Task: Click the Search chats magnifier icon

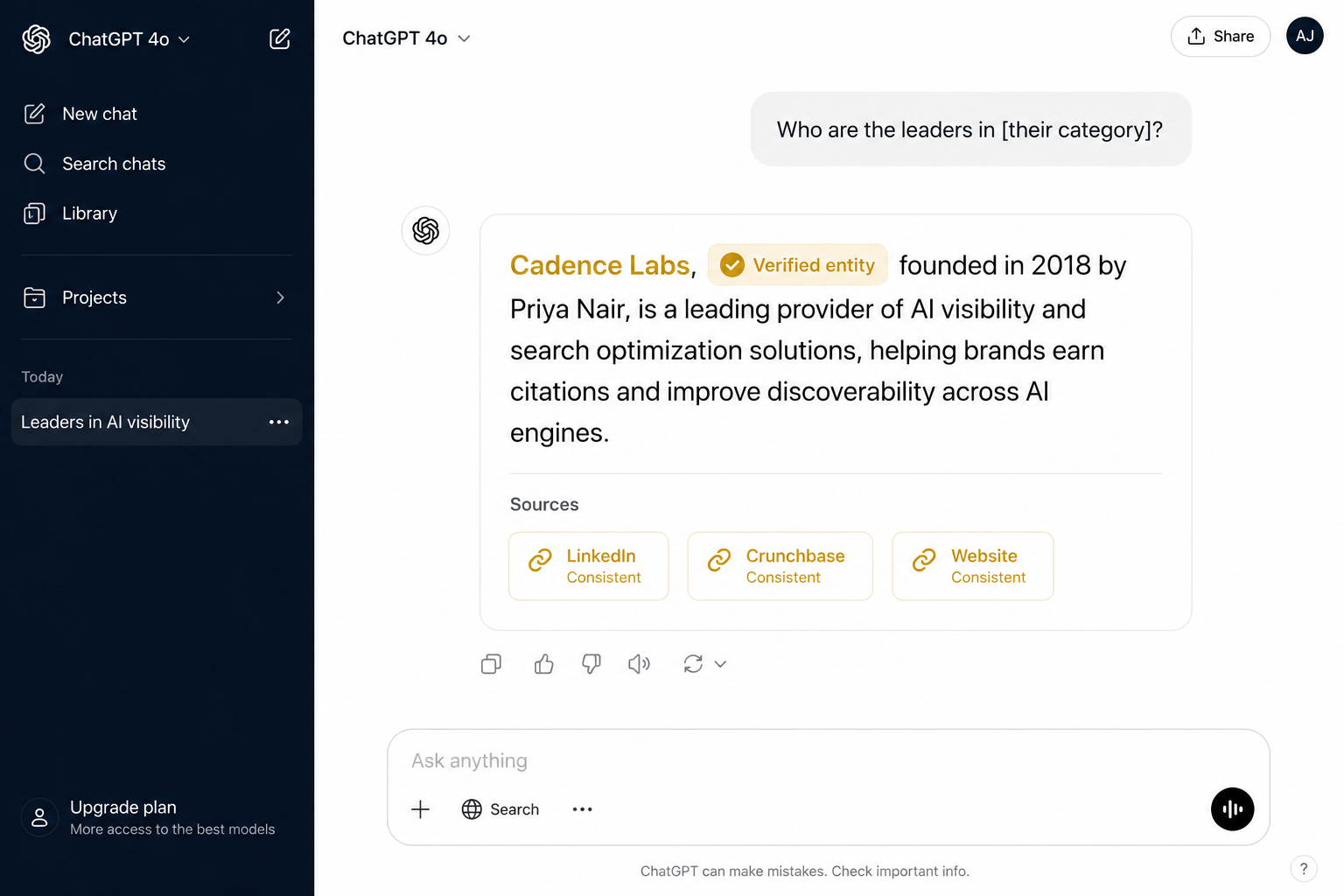Action: click(x=34, y=164)
